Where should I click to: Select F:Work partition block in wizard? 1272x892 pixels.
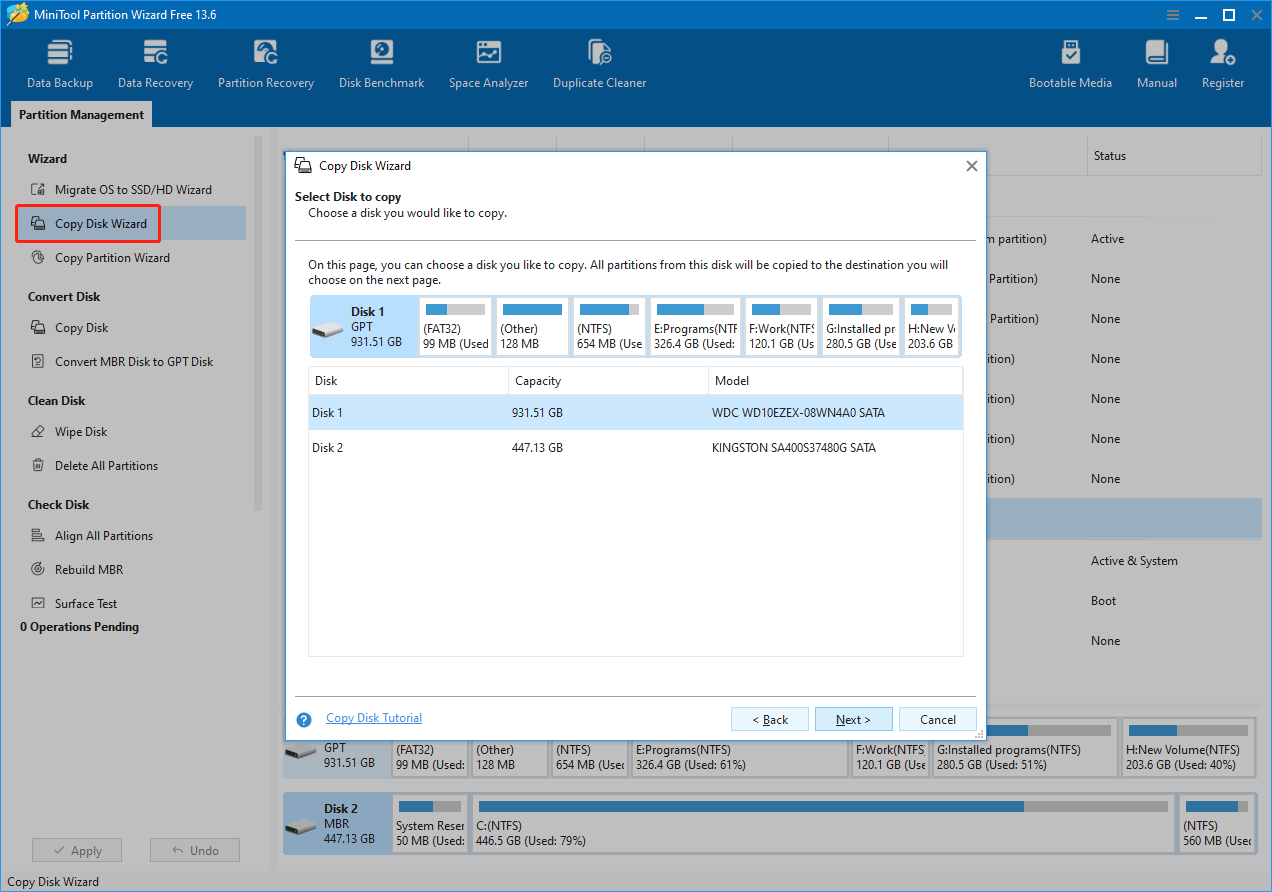(x=781, y=327)
